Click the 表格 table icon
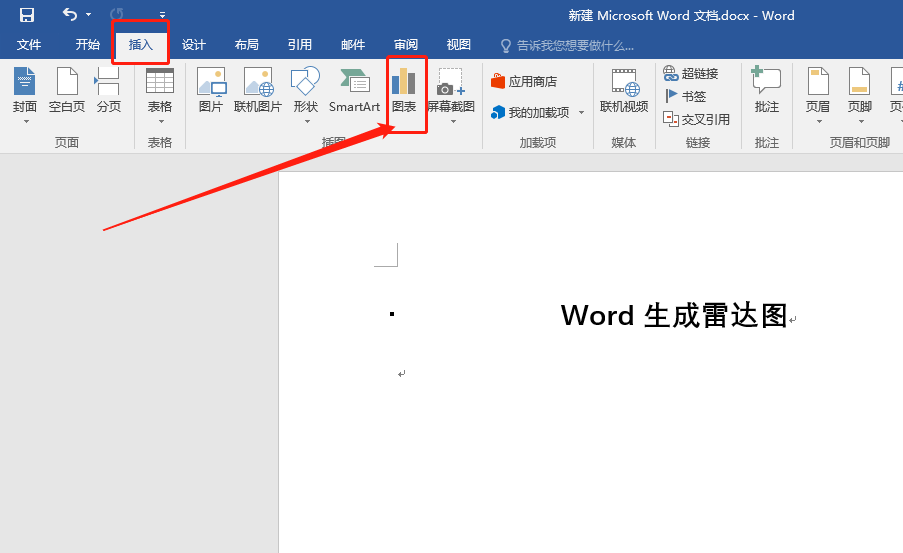 point(160,81)
